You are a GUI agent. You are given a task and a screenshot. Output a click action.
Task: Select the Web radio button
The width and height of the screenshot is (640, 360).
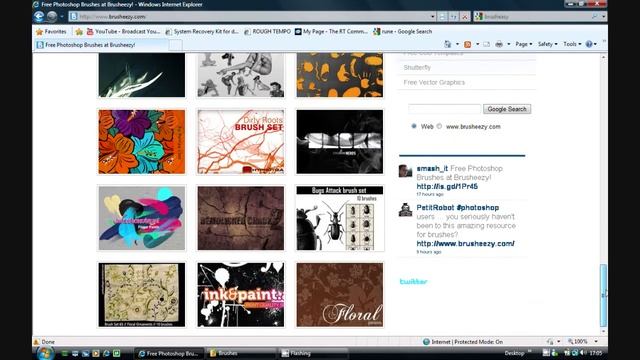point(414,126)
